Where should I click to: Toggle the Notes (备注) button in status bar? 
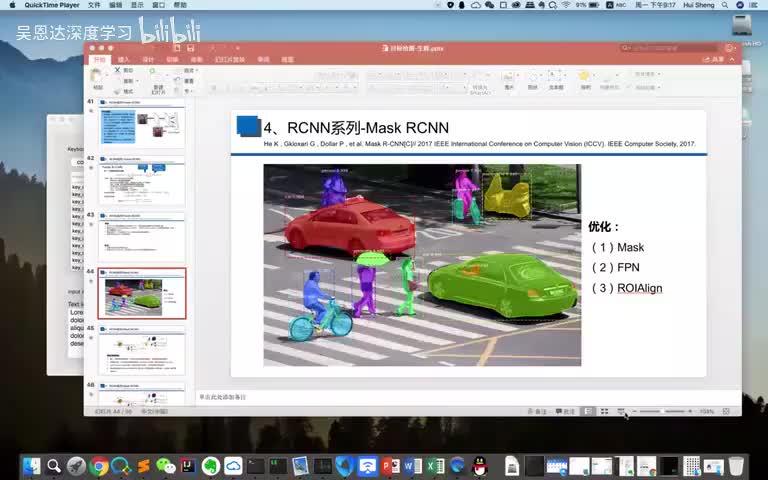click(537, 411)
